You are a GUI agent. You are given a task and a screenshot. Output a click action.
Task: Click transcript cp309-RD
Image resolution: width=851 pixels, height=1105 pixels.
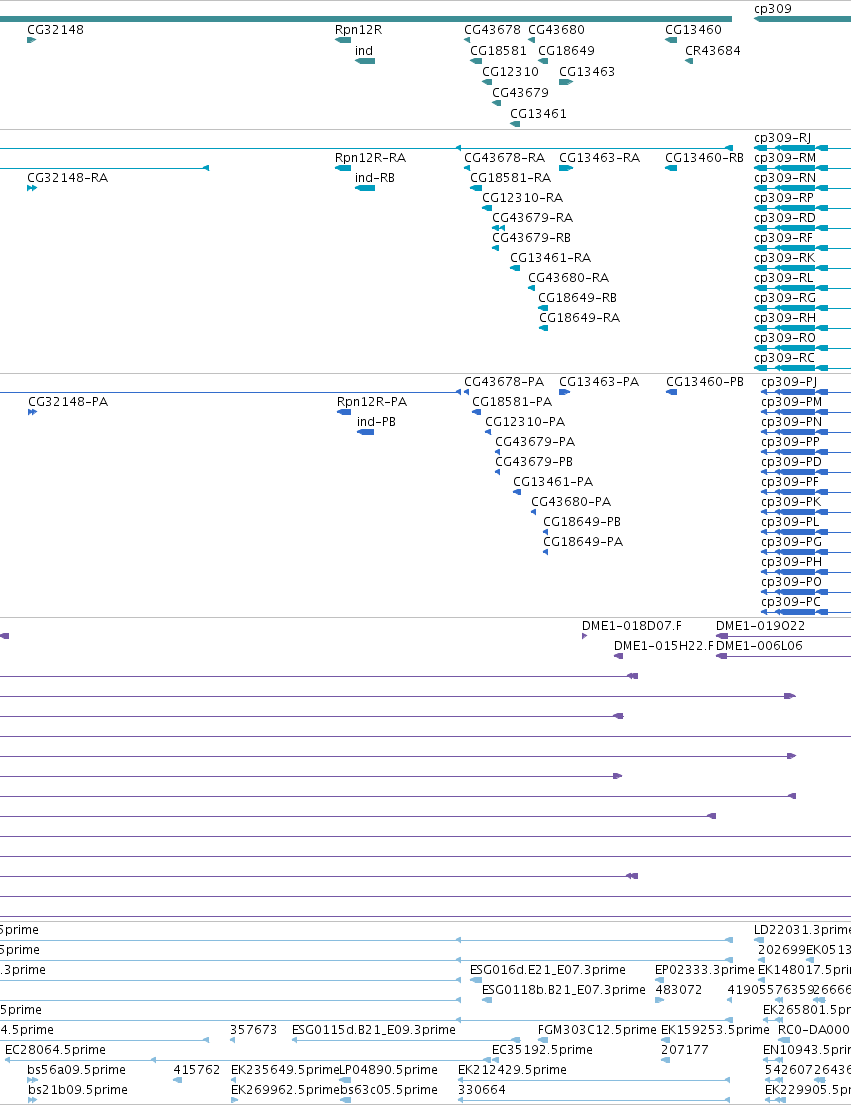(x=785, y=218)
